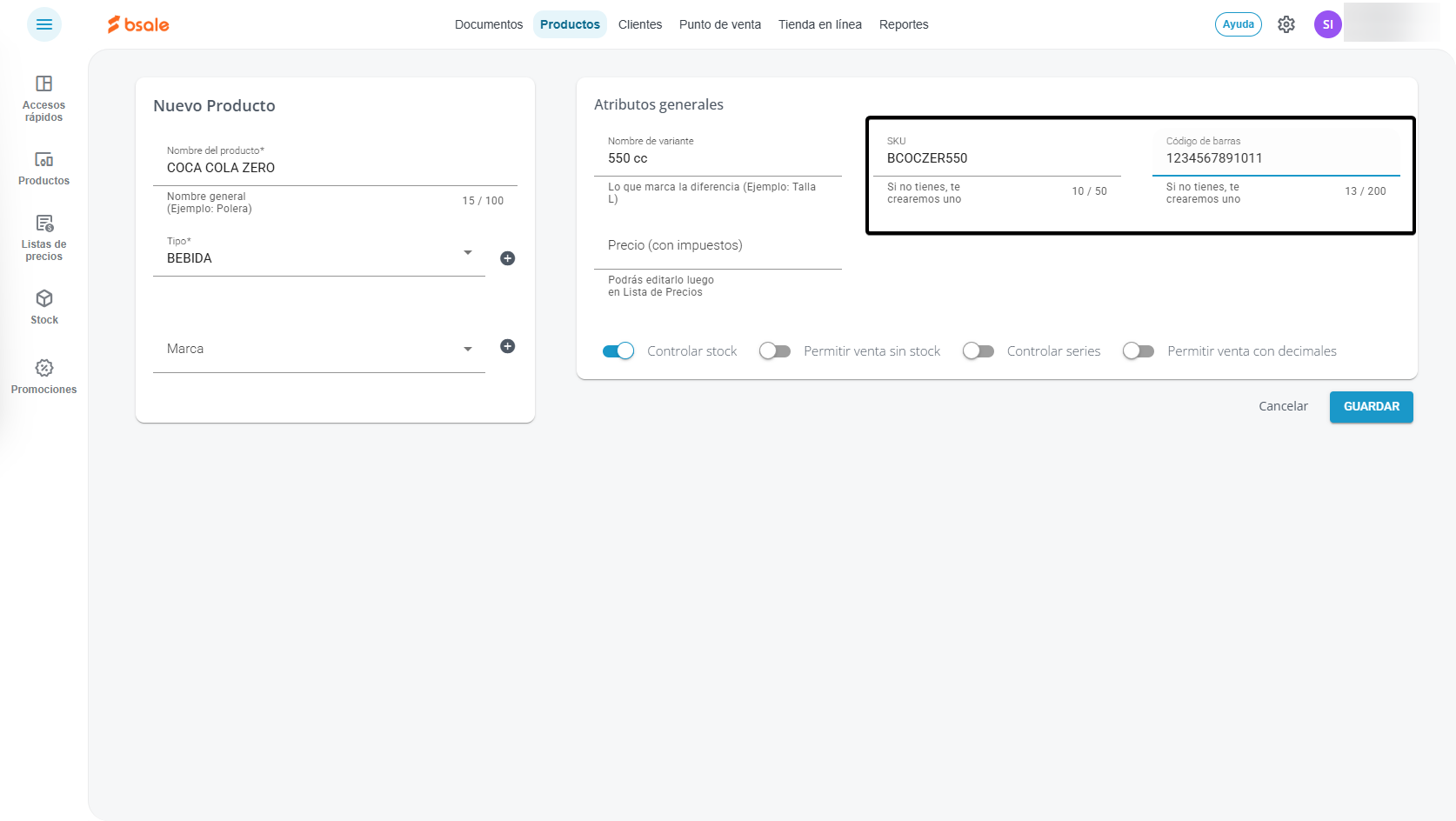Go to Clientes menu

640,24
